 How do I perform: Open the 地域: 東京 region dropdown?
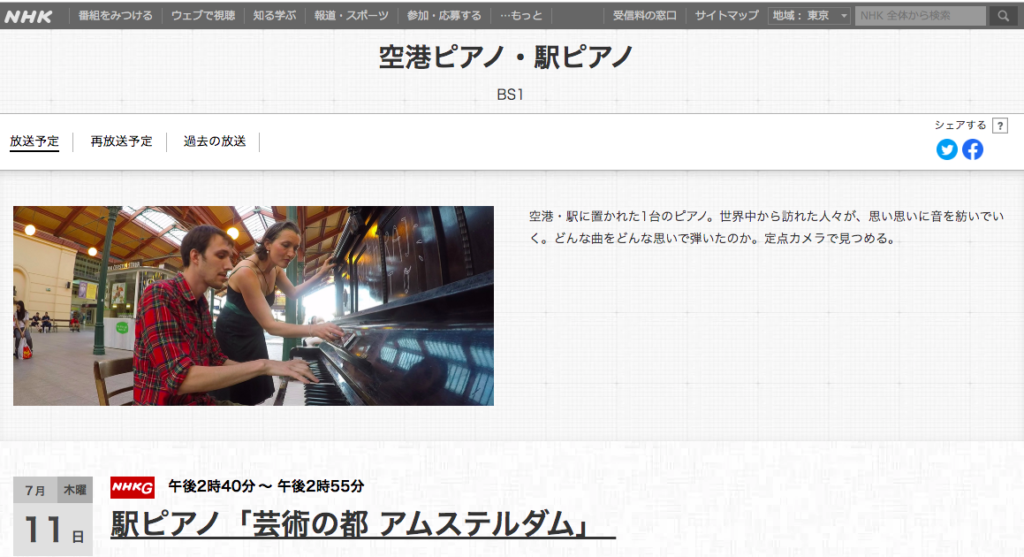808,16
